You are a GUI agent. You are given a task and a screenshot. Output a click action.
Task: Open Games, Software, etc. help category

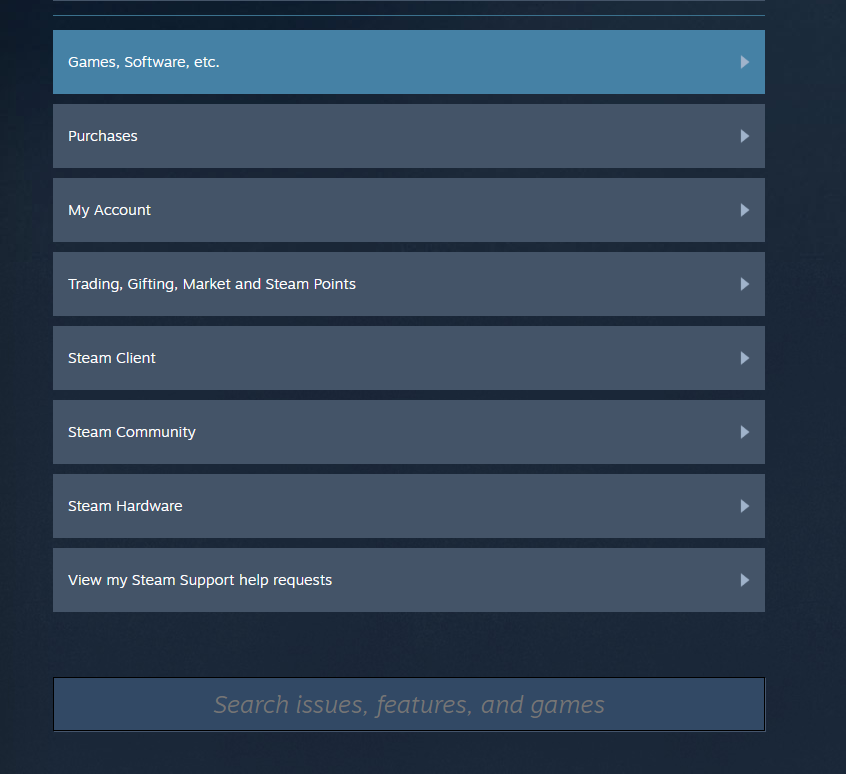pos(408,62)
